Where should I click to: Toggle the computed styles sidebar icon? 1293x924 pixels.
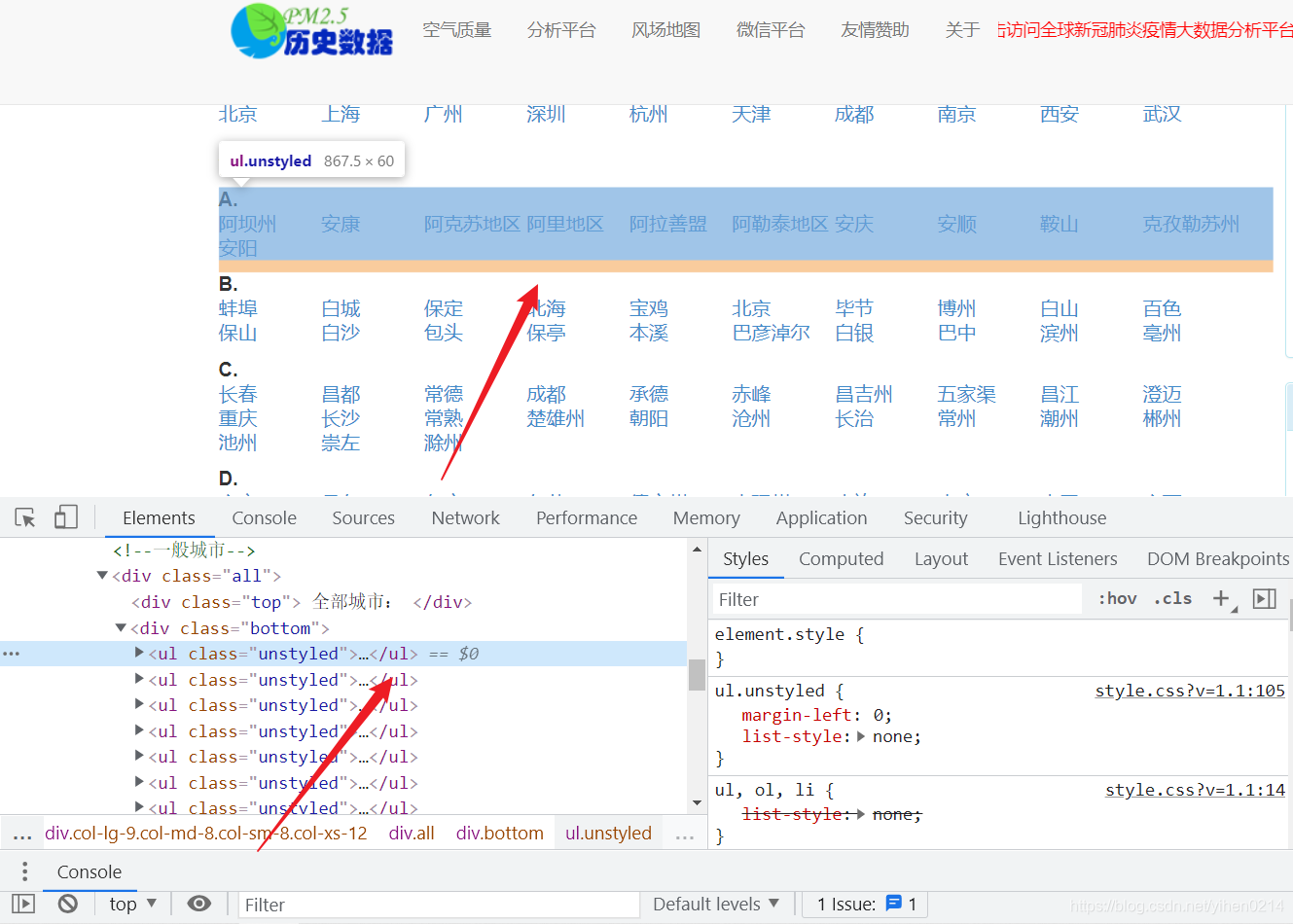tap(1264, 598)
